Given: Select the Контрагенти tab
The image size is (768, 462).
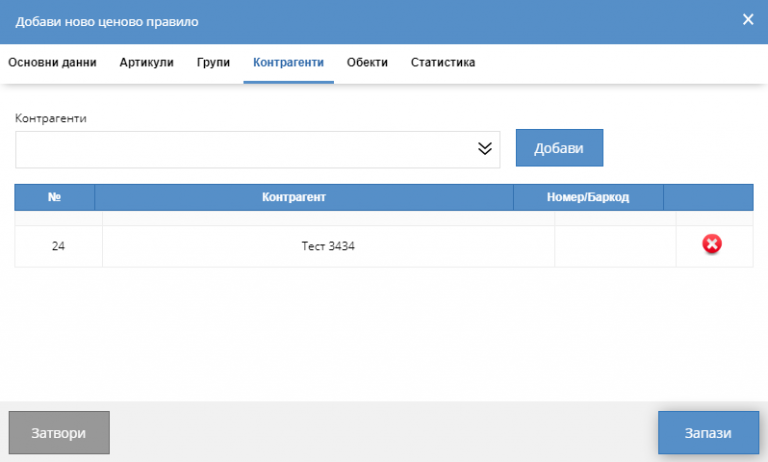Looking at the screenshot, I should [x=288, y=62].
